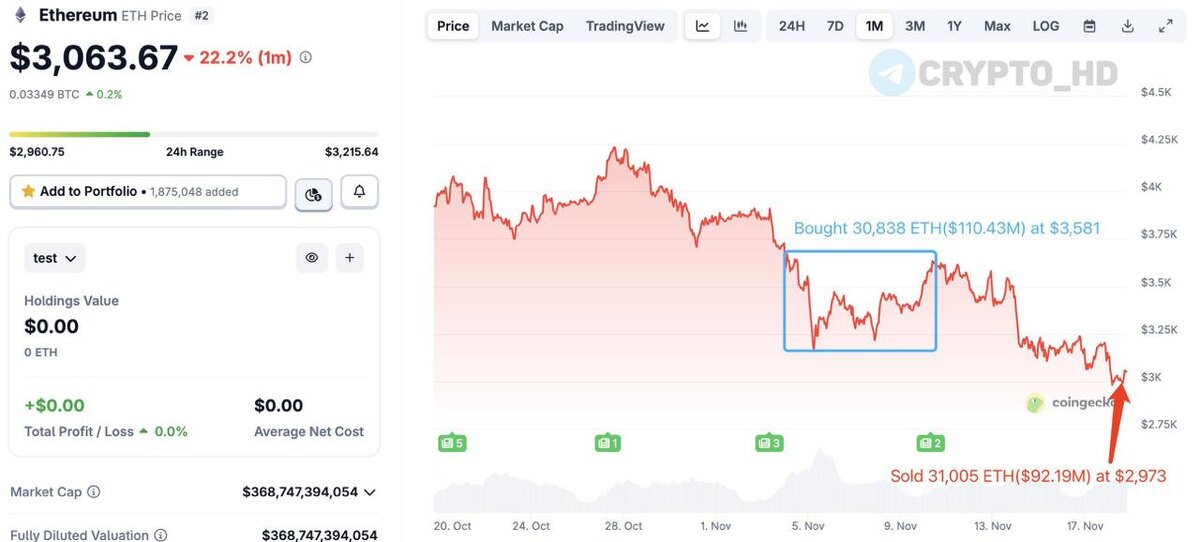1200x542 pixels.
Task: Click the news marker labeled 3
Action: click(768, 442)
